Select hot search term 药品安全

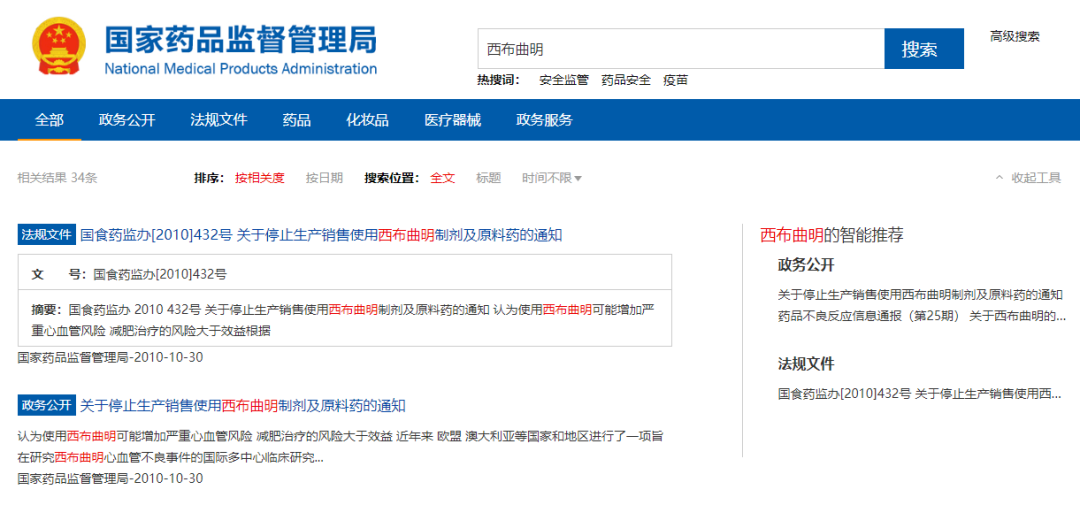click(626, 80)
